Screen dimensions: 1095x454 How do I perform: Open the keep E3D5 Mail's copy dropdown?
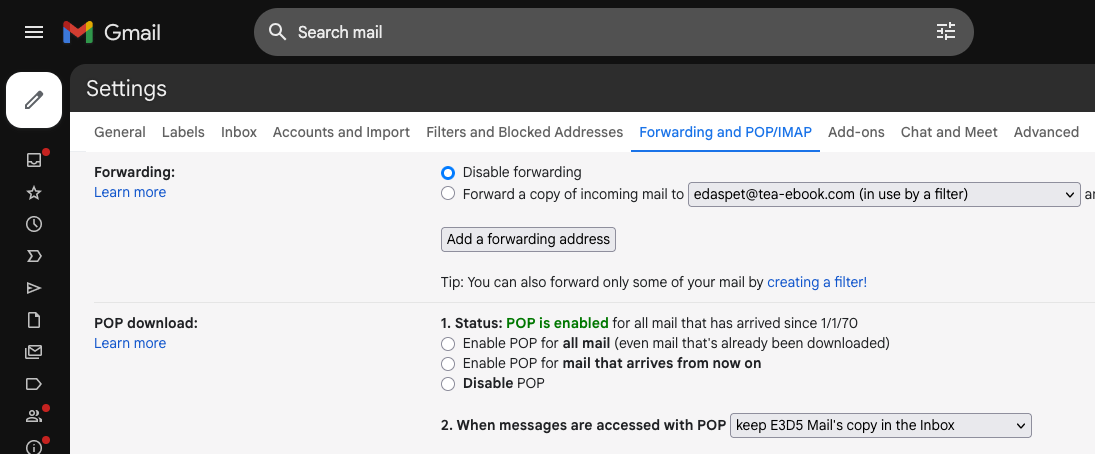(x=881, y=425)
